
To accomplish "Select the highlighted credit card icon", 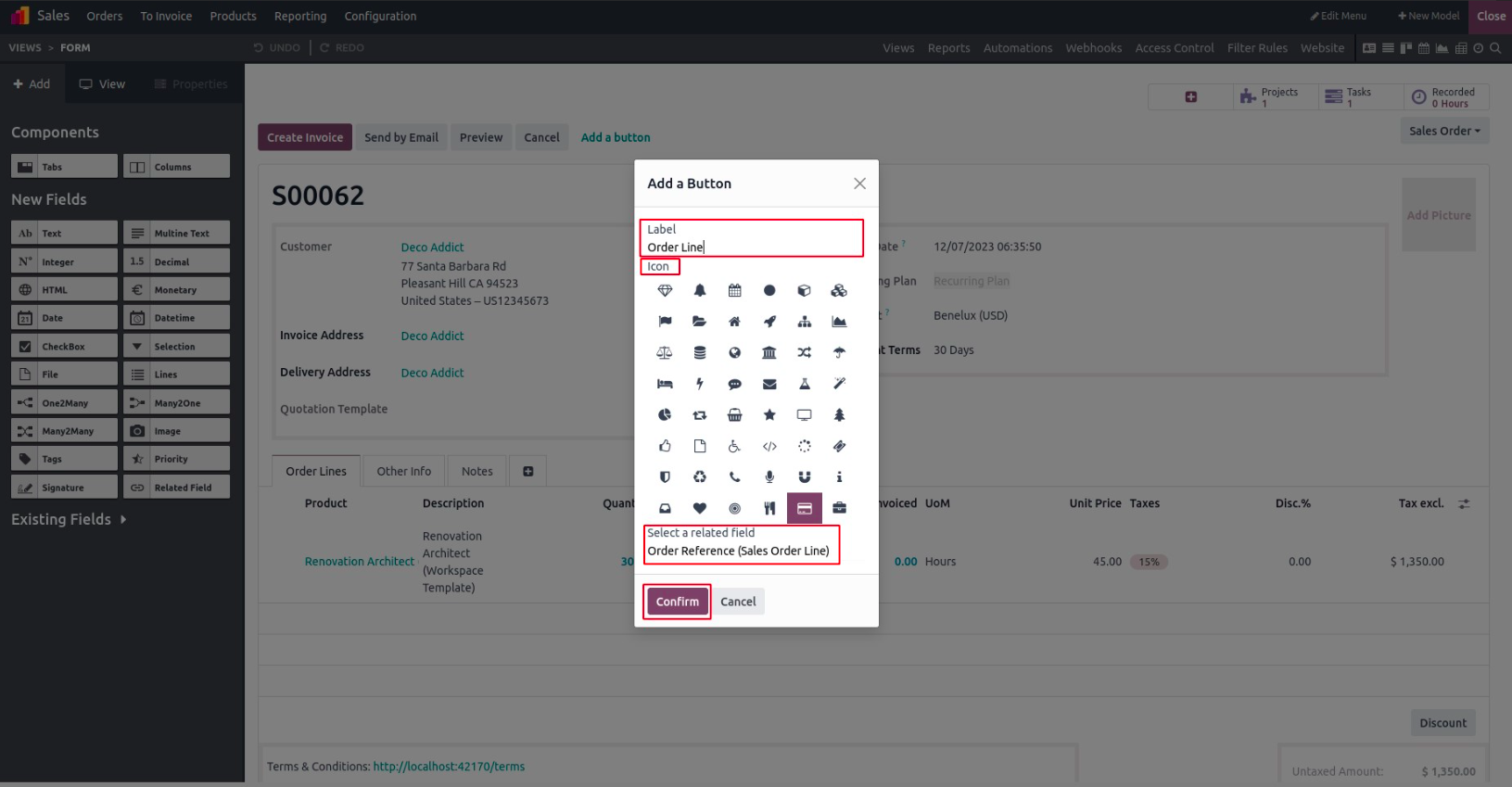I will pos(804,508).
